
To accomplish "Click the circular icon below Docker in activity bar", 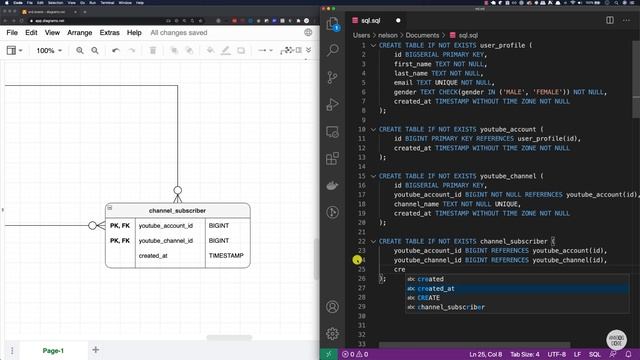I will [333, 212].
